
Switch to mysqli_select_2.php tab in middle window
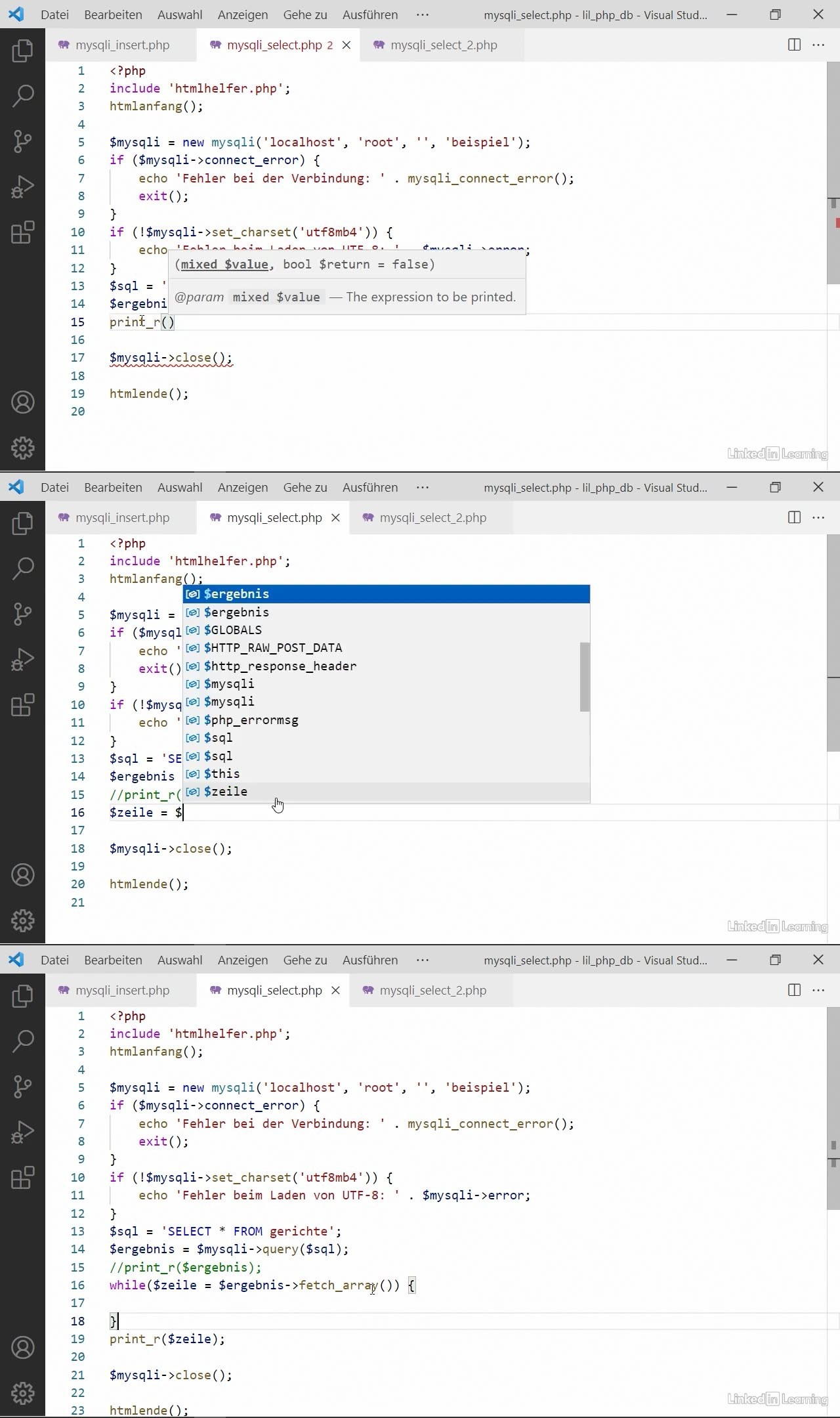(432, 517)
